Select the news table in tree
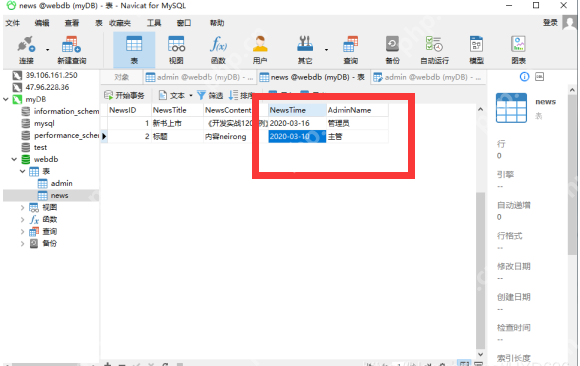 59,195
